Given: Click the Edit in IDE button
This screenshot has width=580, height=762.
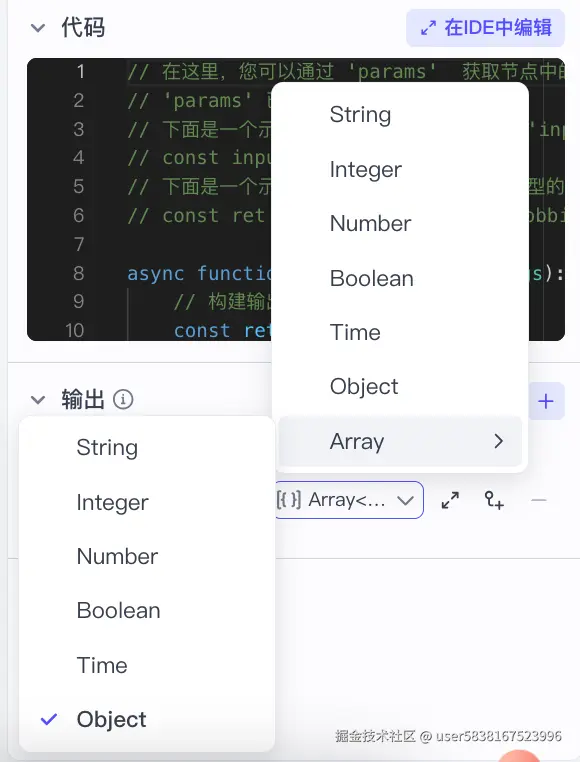Looking at the screenshot, I should (485, 28).
